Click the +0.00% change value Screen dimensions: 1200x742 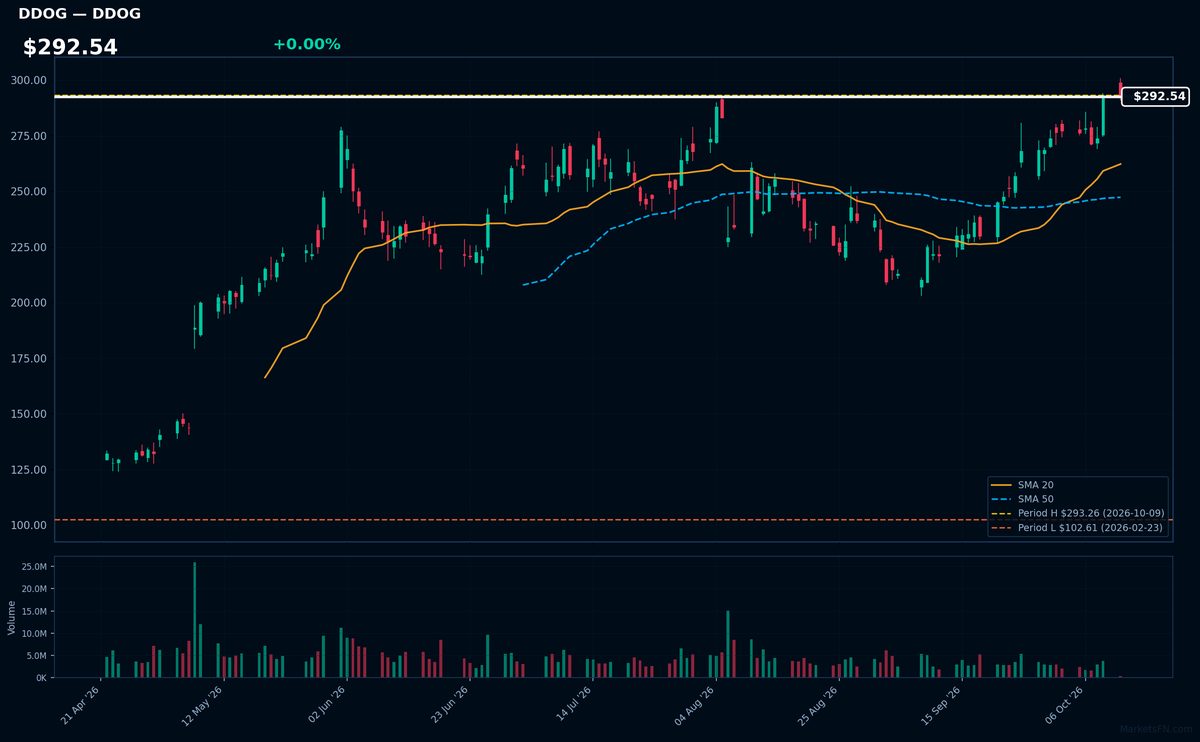306,44
